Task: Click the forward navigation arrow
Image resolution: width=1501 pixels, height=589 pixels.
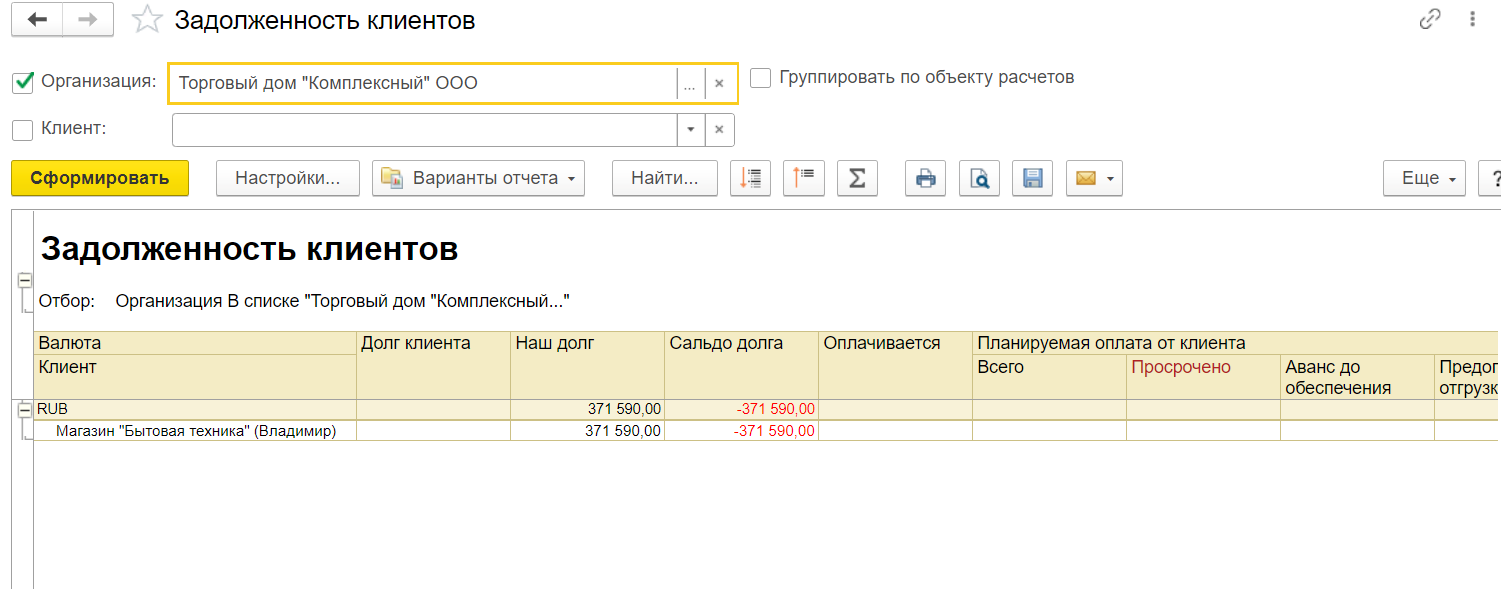Action: coord(88,20)
